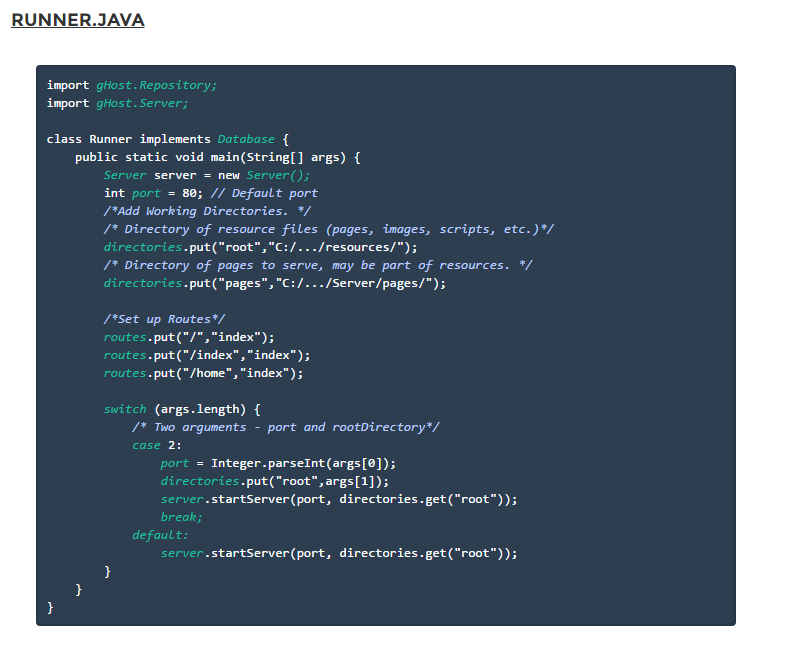
Task: Click the routes.put("/","index") line
Action: click(x=189, y=337)
